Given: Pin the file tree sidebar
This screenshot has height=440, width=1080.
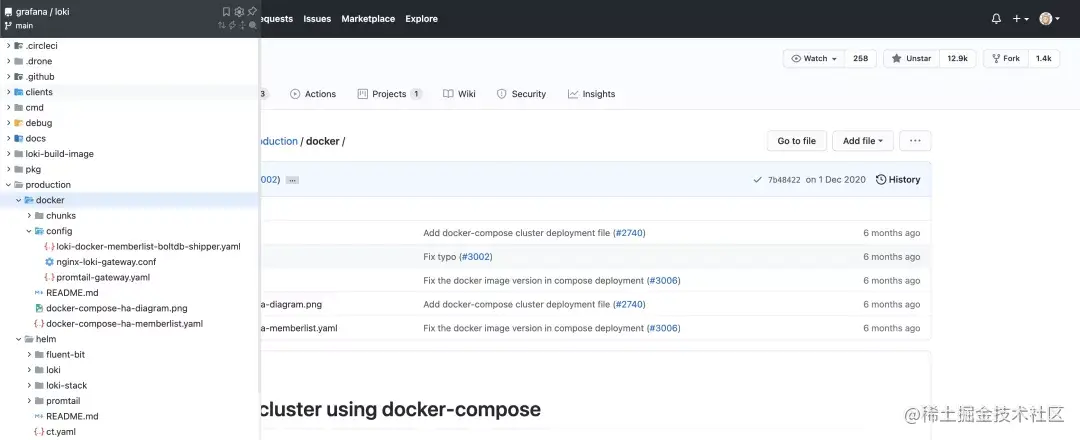Looking at the screenshot, I should pos(252,11).
